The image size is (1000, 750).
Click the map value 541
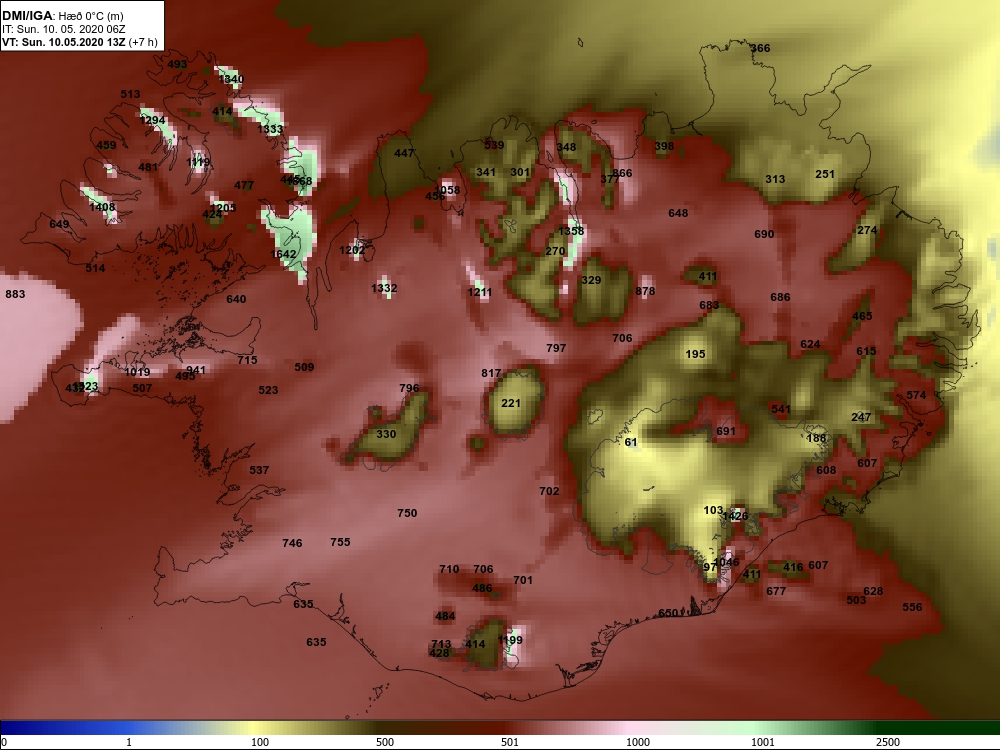point(781,409)
